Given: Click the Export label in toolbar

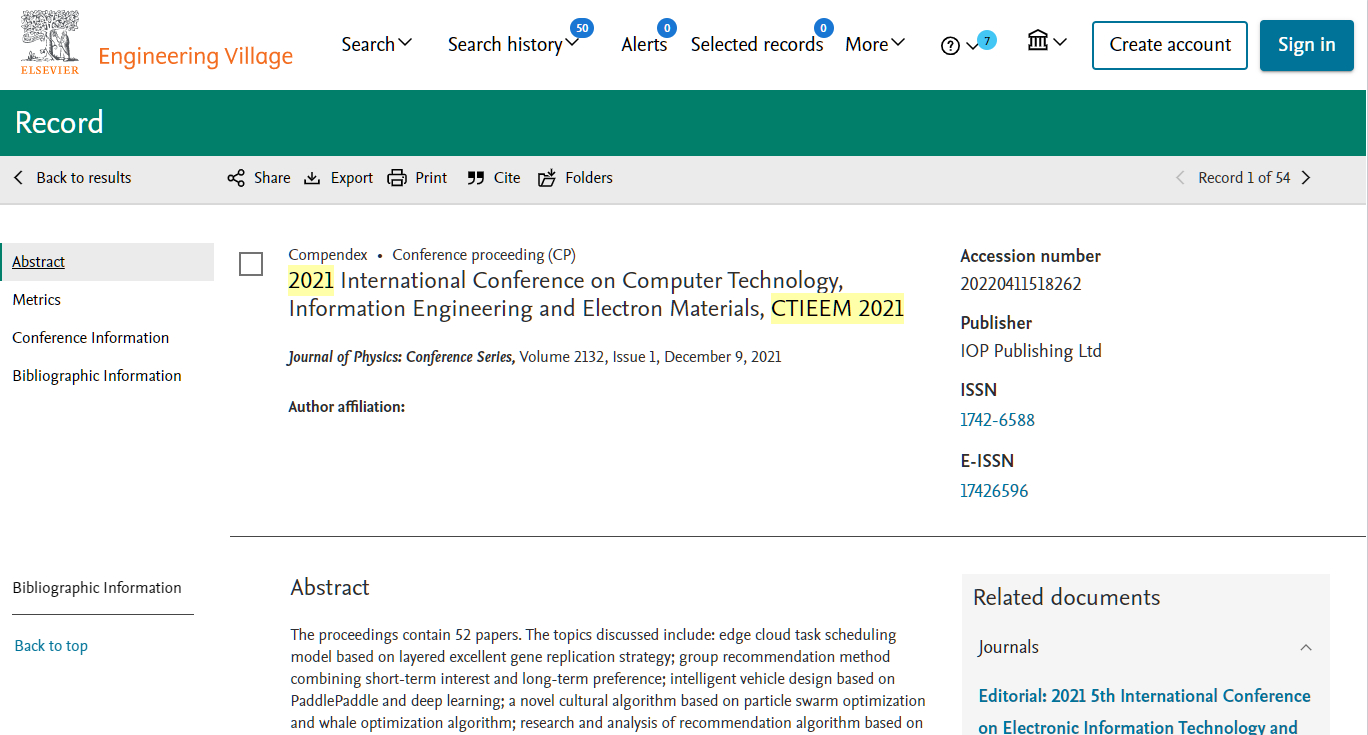Looking at the screenshot, I should point(352,178).
